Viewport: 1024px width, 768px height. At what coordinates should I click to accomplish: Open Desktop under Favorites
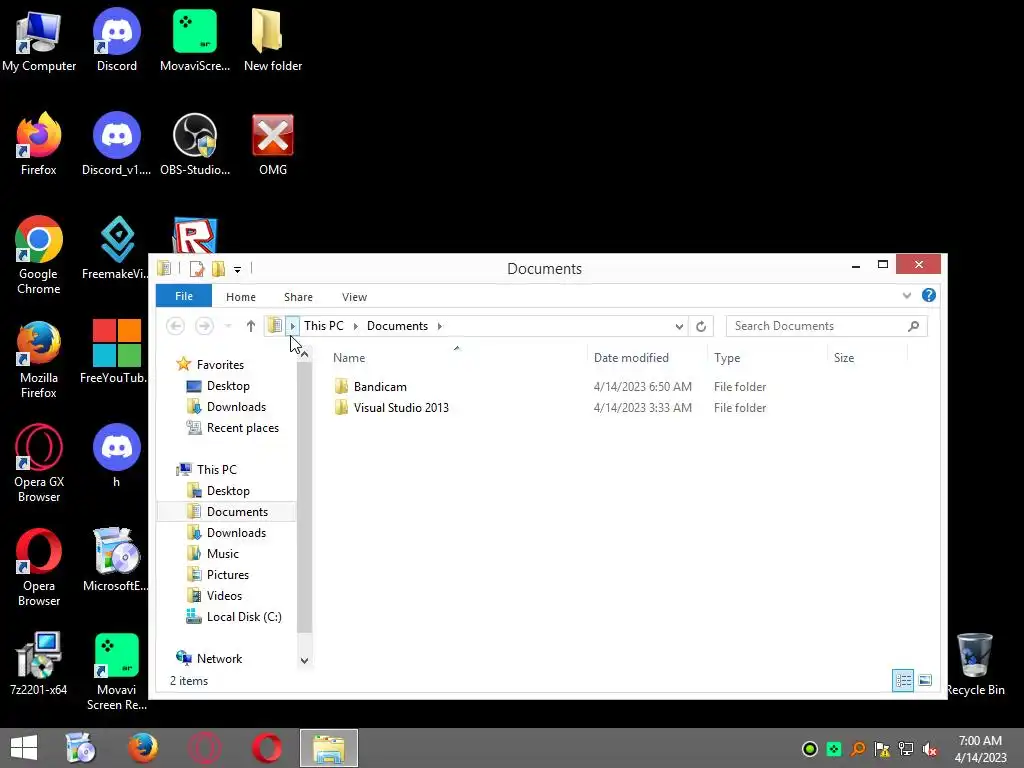pos(228,386)
